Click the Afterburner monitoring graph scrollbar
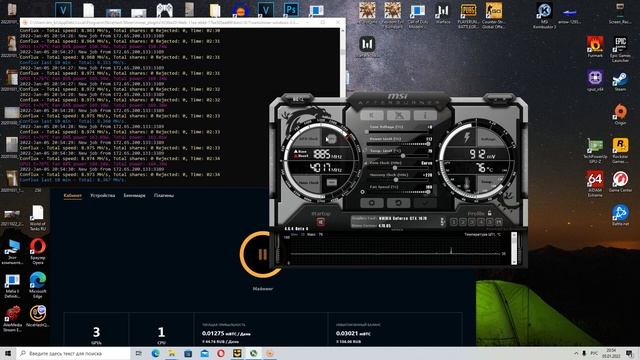The height and width of the screenshot is (360, 640). pyautogui.click(x=514, y=248)
